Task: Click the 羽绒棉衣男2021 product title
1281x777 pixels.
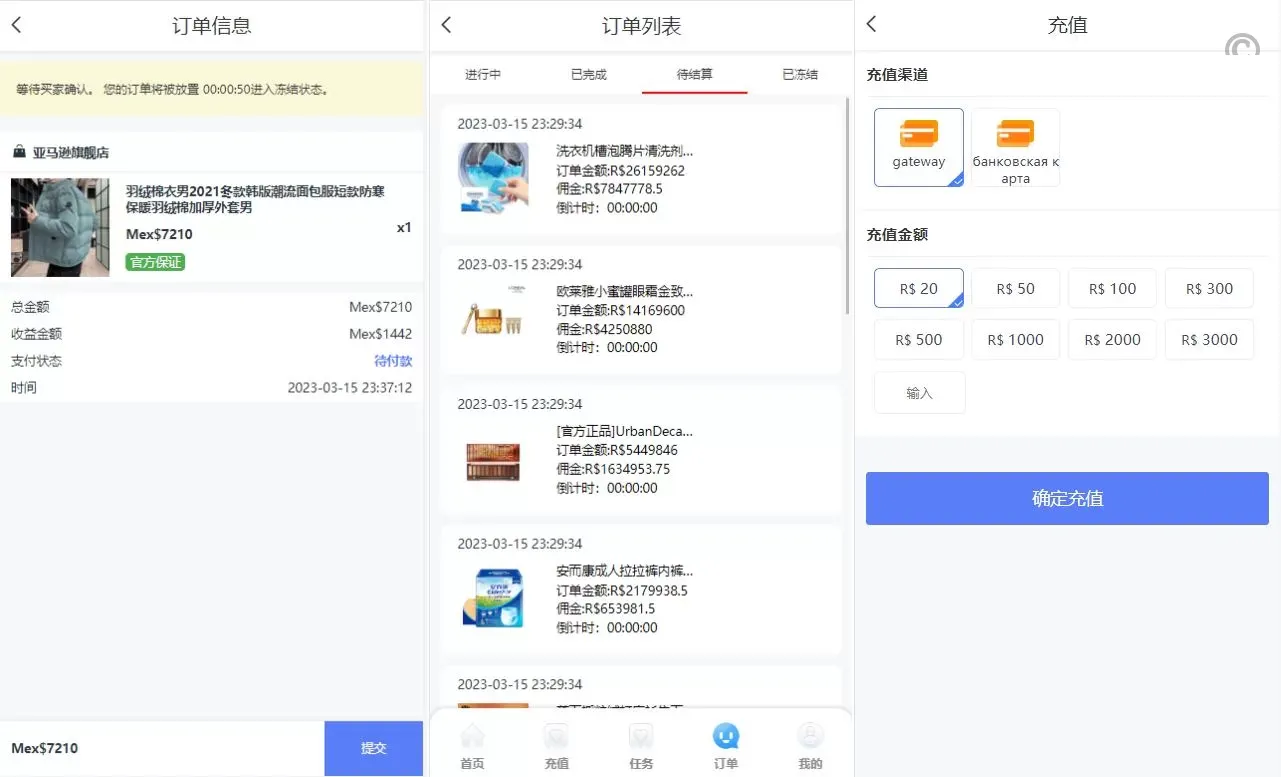Action: [255, 199]
